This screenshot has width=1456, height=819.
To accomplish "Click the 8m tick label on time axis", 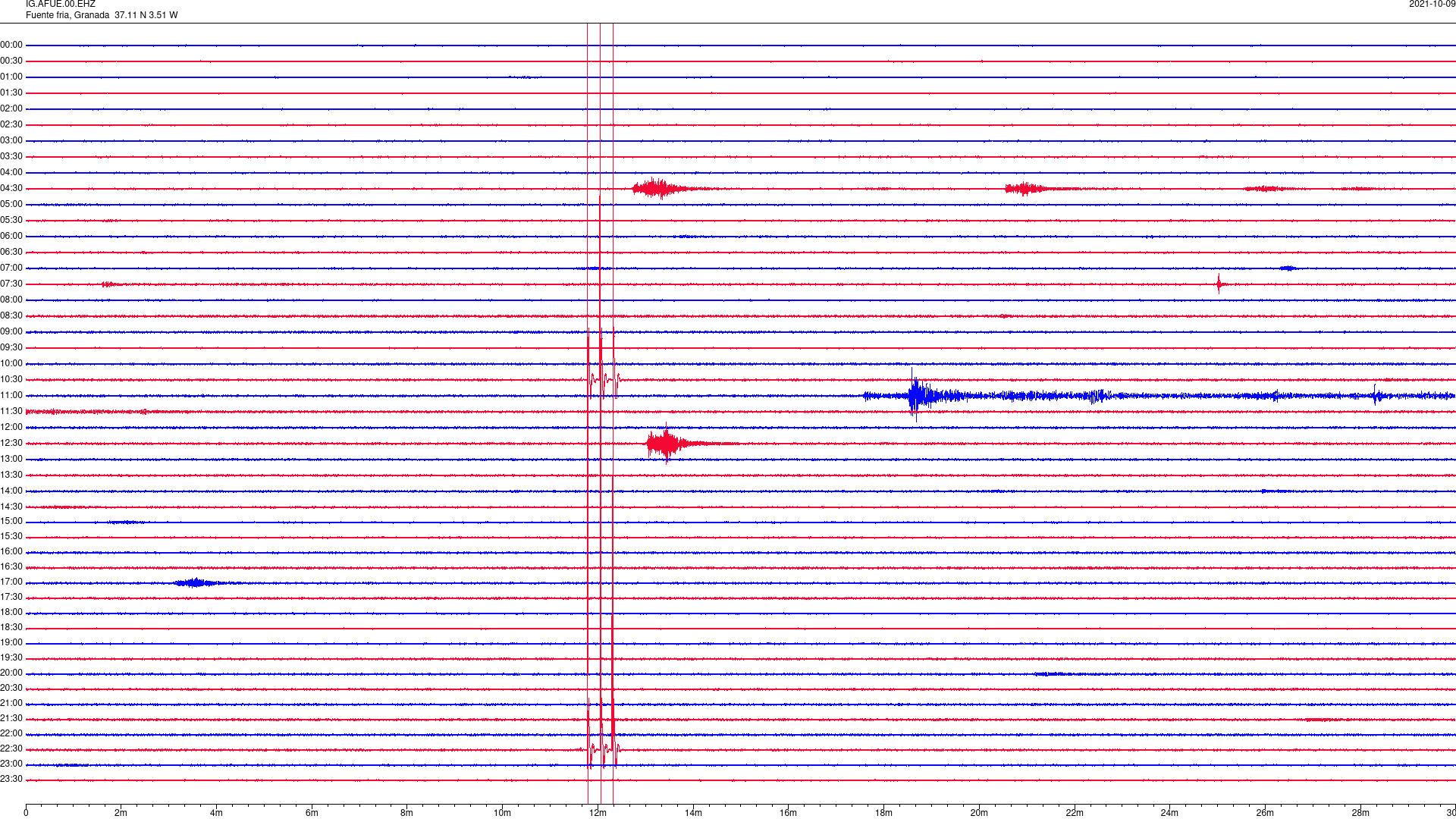I will [x=407, y=813].
